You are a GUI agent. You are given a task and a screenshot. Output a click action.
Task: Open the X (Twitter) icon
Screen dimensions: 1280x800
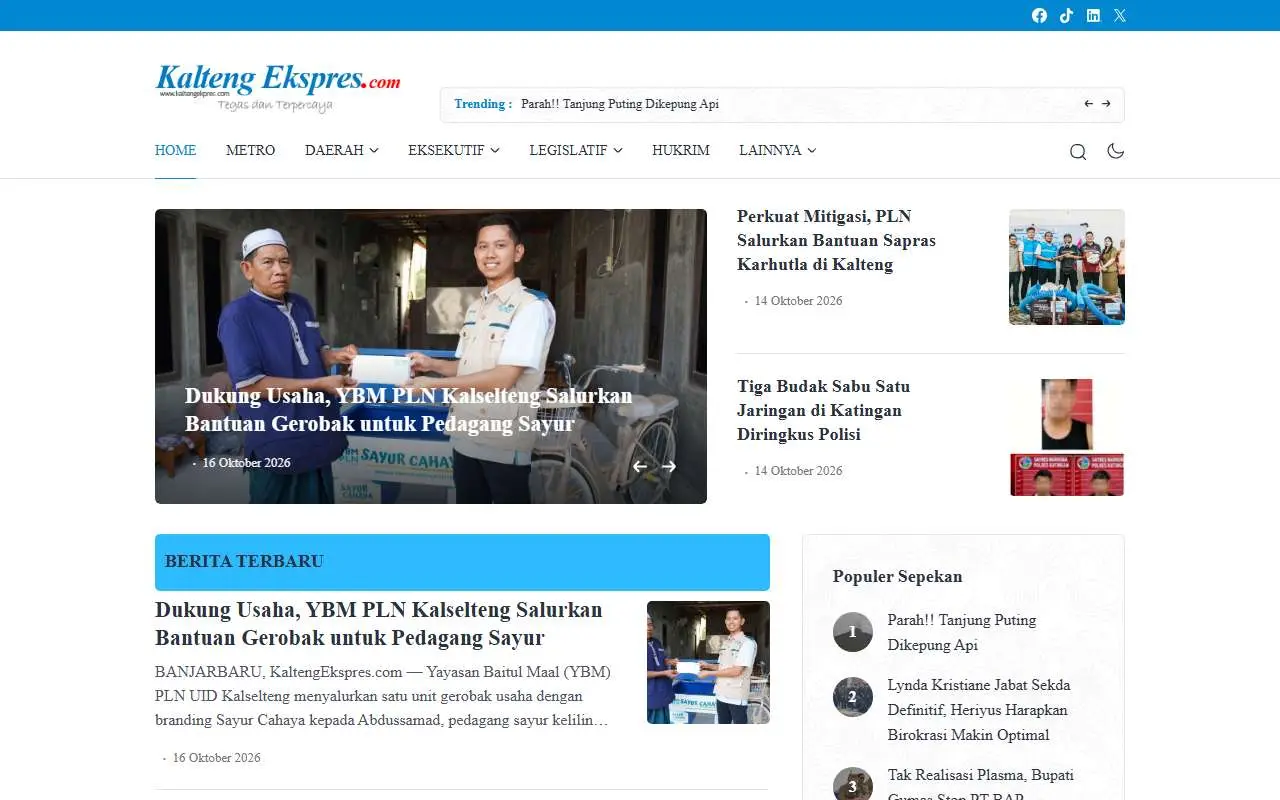(x=1120, y=15)
